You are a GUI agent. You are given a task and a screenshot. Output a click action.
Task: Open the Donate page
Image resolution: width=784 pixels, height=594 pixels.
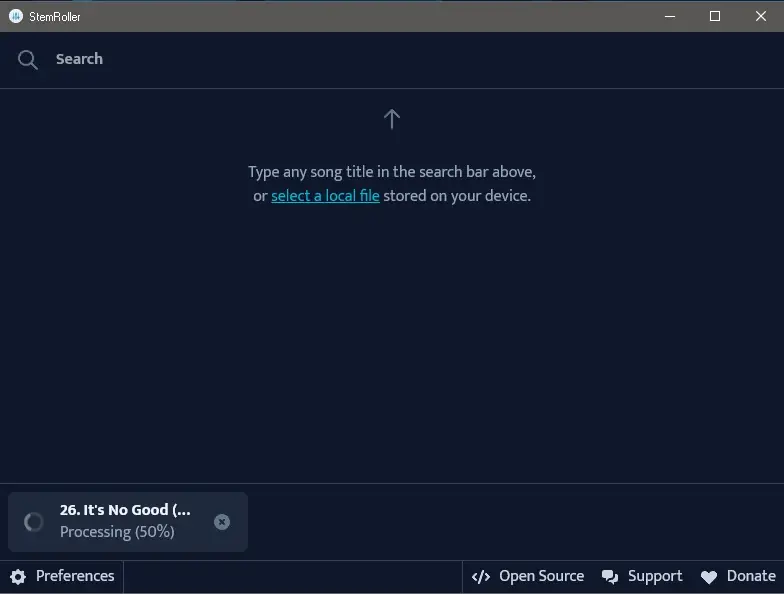738,576
